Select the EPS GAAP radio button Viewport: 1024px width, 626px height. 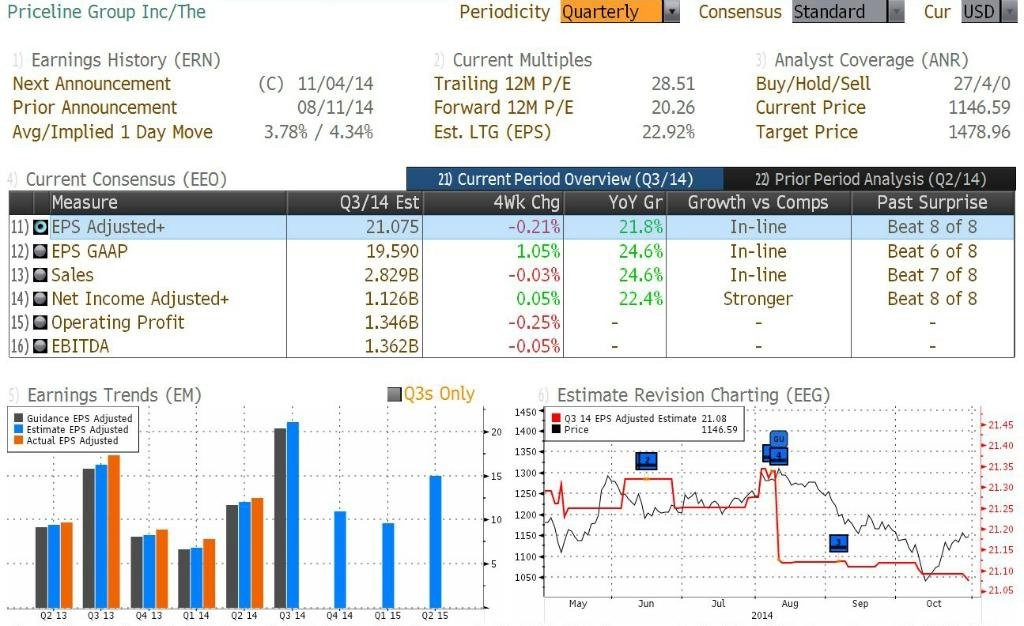(40, 251)
